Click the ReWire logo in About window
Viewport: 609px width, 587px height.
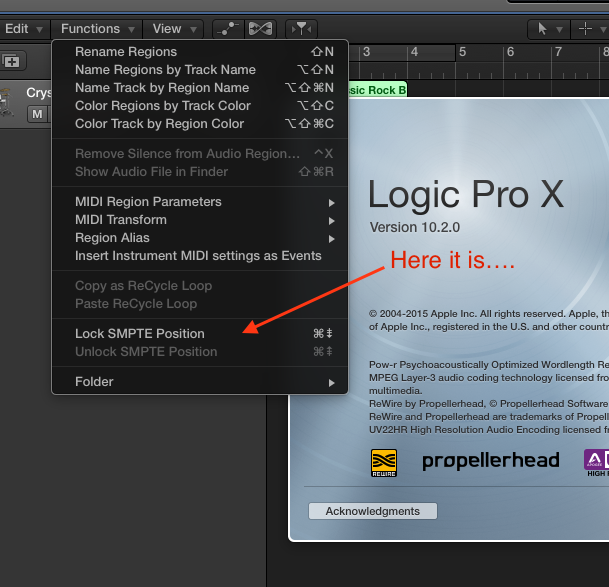pos(384,463)
